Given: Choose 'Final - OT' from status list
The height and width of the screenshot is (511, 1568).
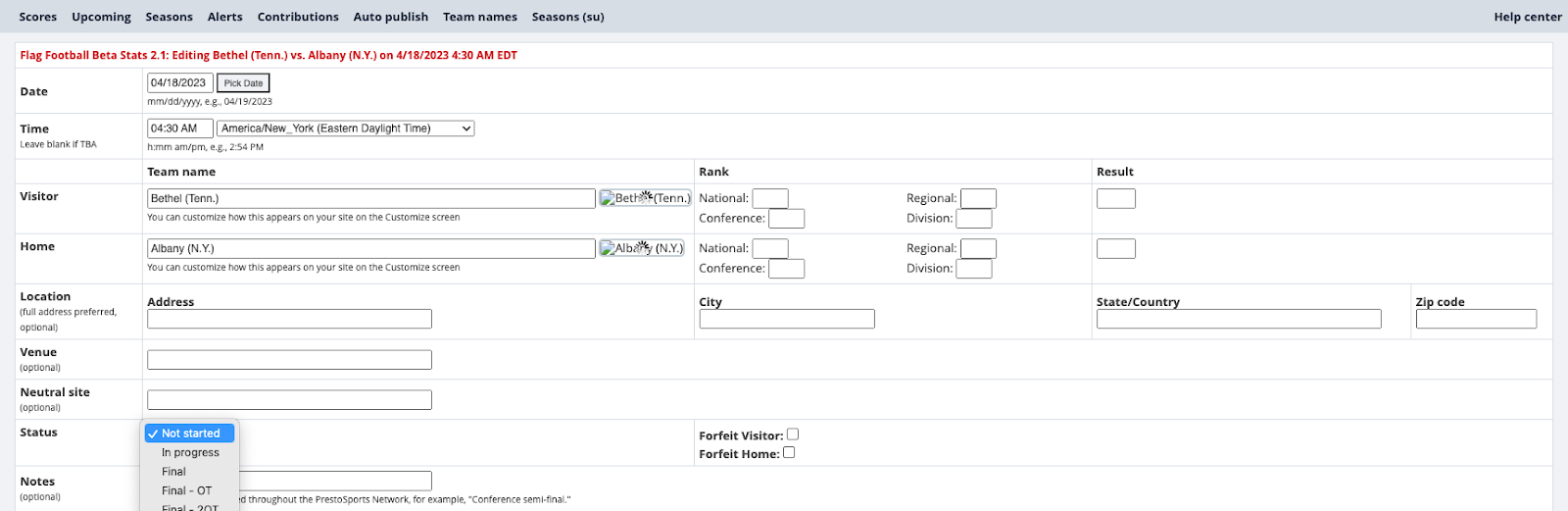Looking at the screenshot, I should [x=186, y=490].
